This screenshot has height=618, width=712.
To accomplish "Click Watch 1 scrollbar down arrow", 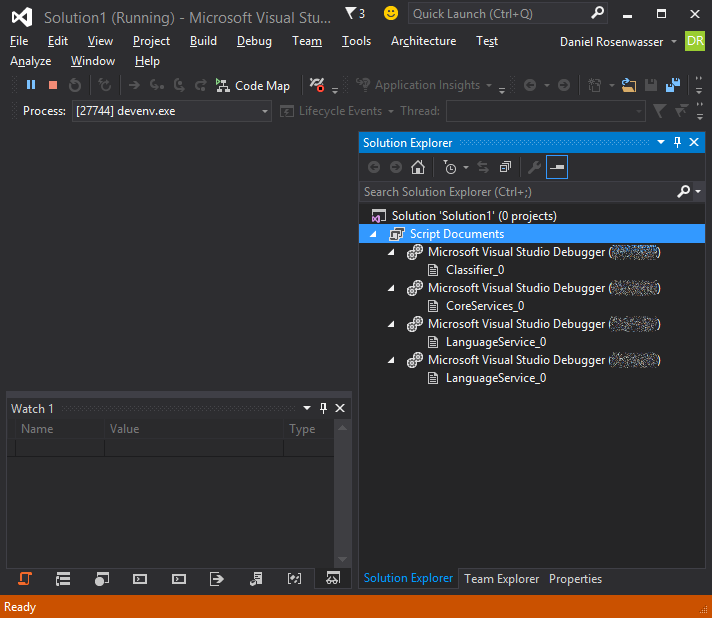I will 342,559.
